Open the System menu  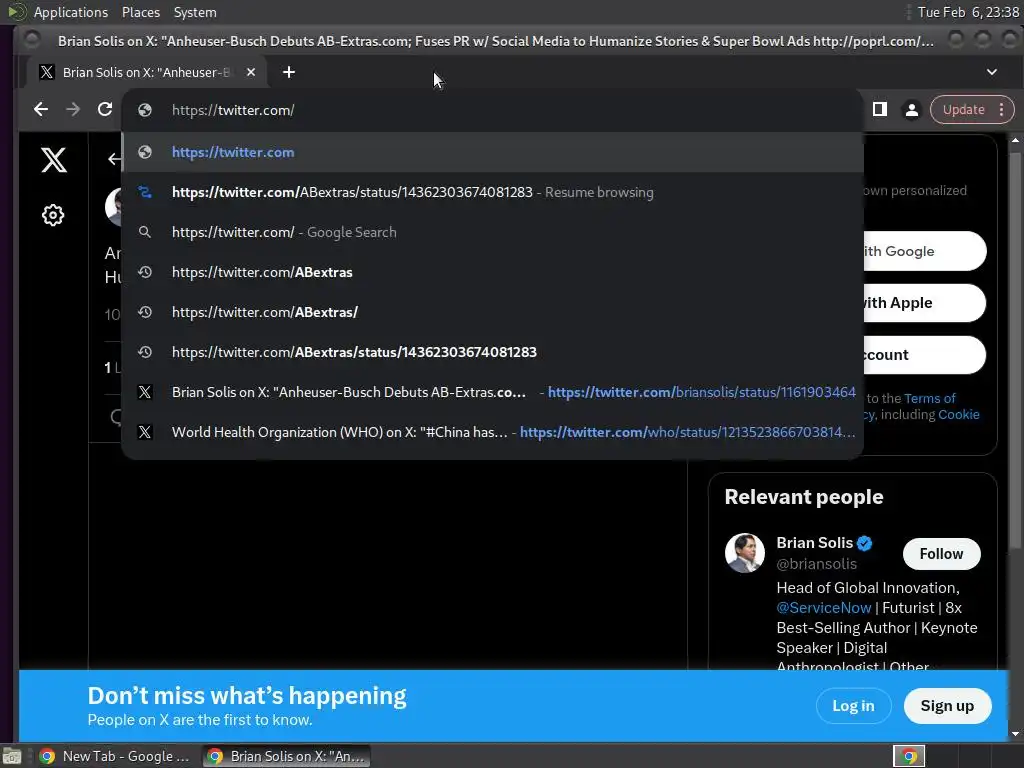coord(195,12)
